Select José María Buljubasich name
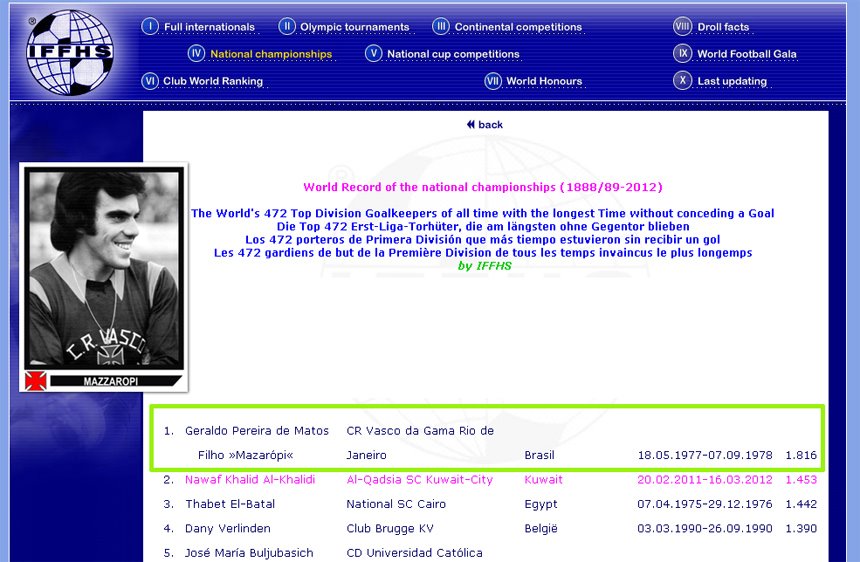 pos(249,553)
